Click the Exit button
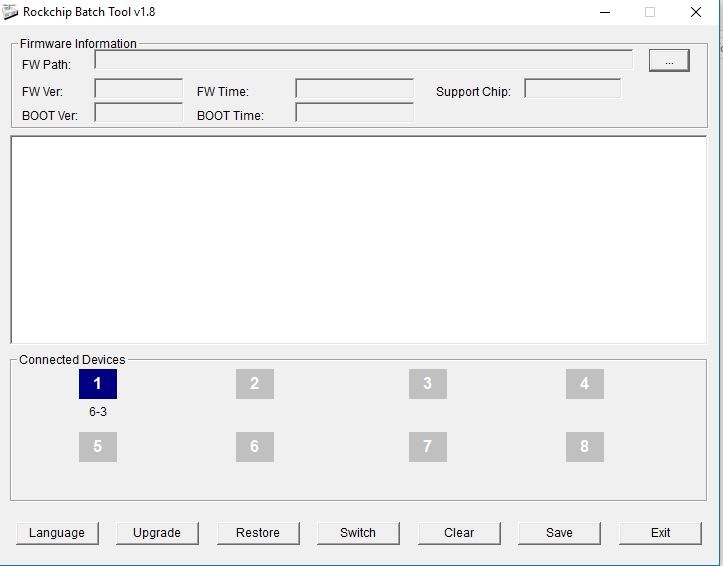Viewport: 723px width, 566px height. click(x=660, y=533)
